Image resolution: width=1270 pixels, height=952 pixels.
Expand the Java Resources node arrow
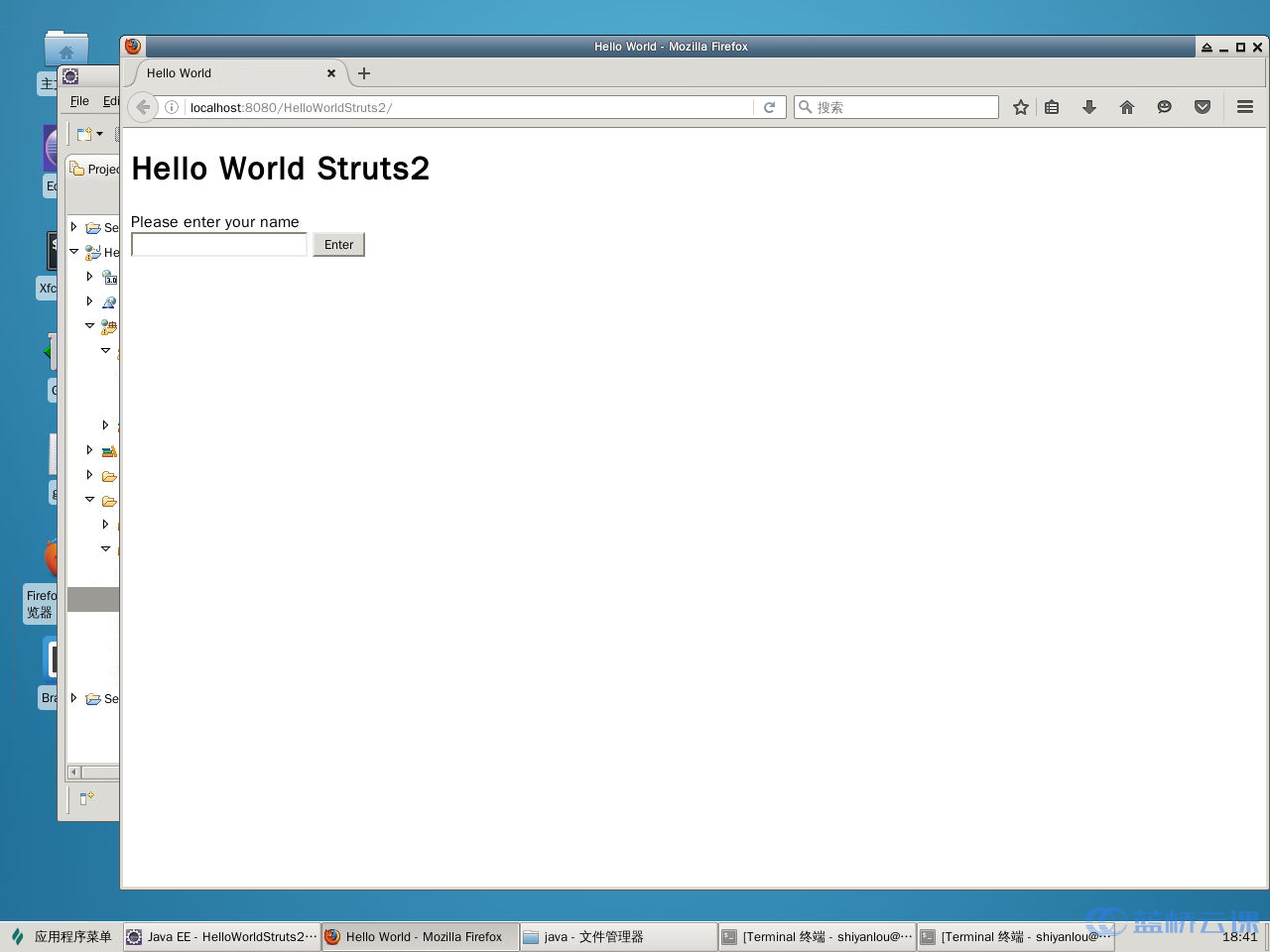click(89, 325)
